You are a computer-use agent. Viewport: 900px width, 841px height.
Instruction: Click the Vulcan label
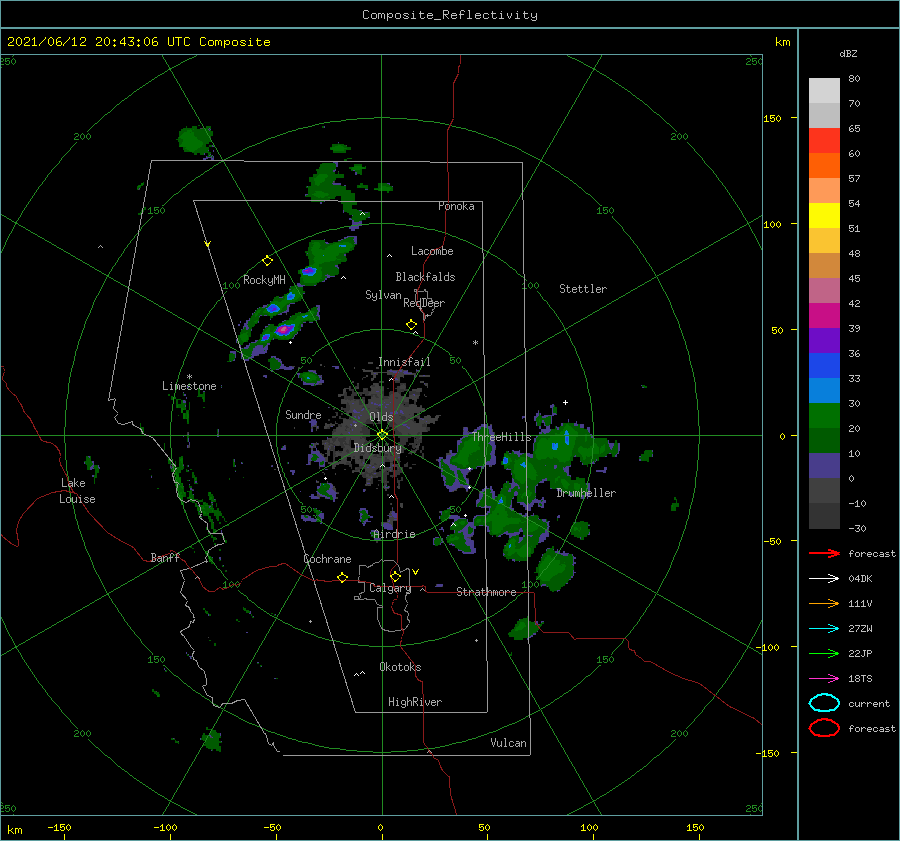click(508, 743)
